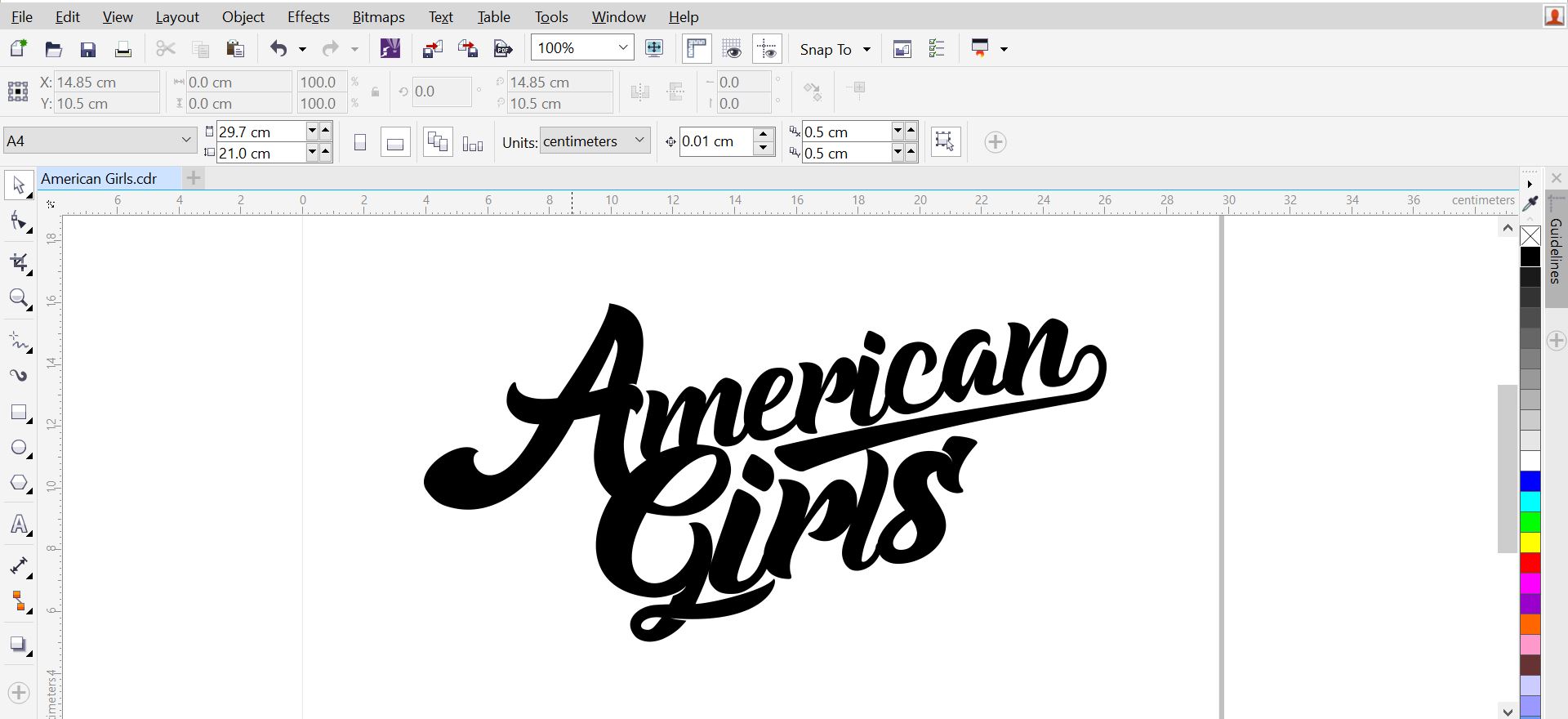Toggle show guidelines button

[767, 49]
